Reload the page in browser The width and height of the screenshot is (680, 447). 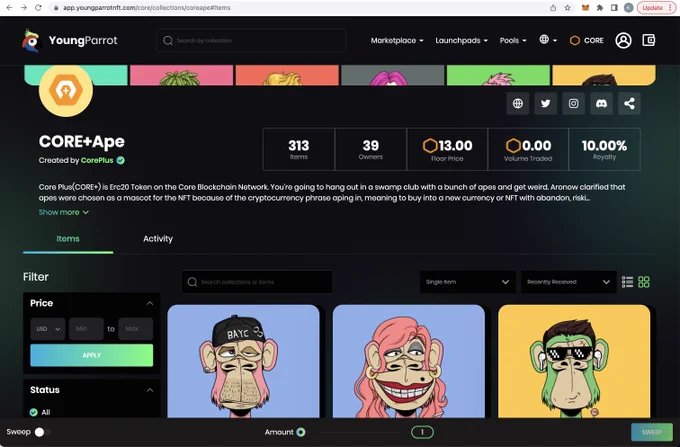click(x=38, y=7)
